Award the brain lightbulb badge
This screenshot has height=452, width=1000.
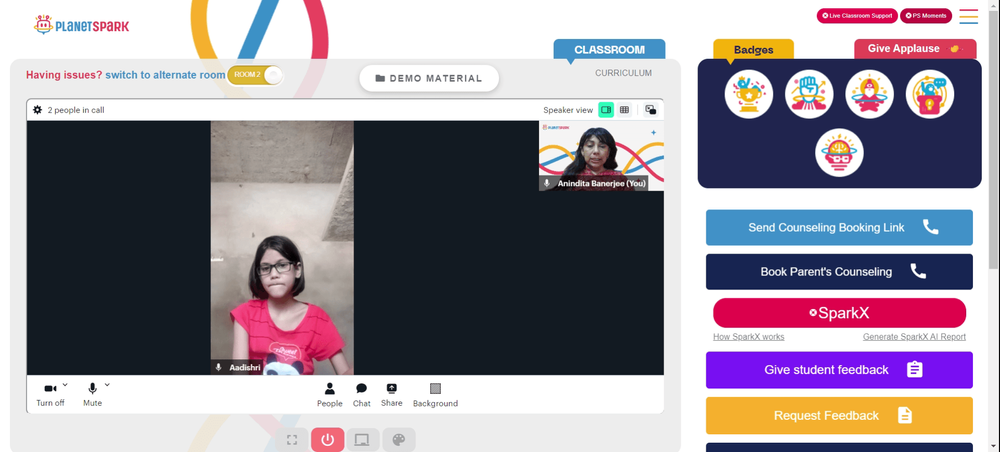839,153
